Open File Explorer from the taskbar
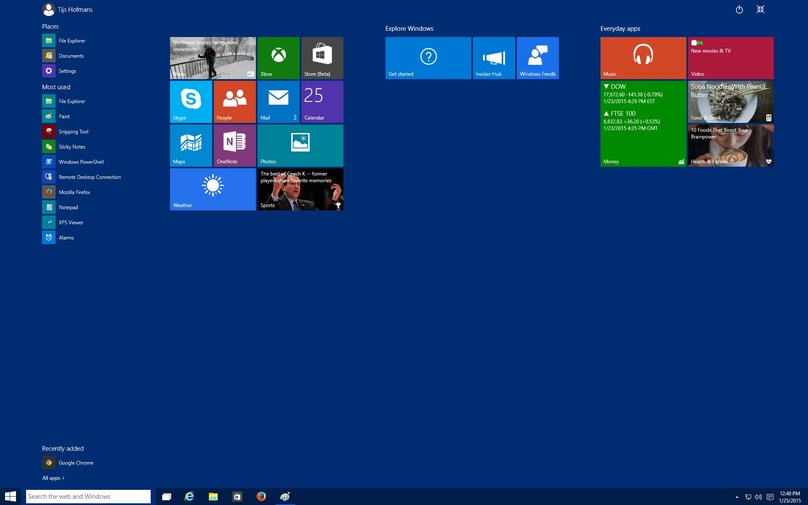Screen dimensions: 808x505 213,496
